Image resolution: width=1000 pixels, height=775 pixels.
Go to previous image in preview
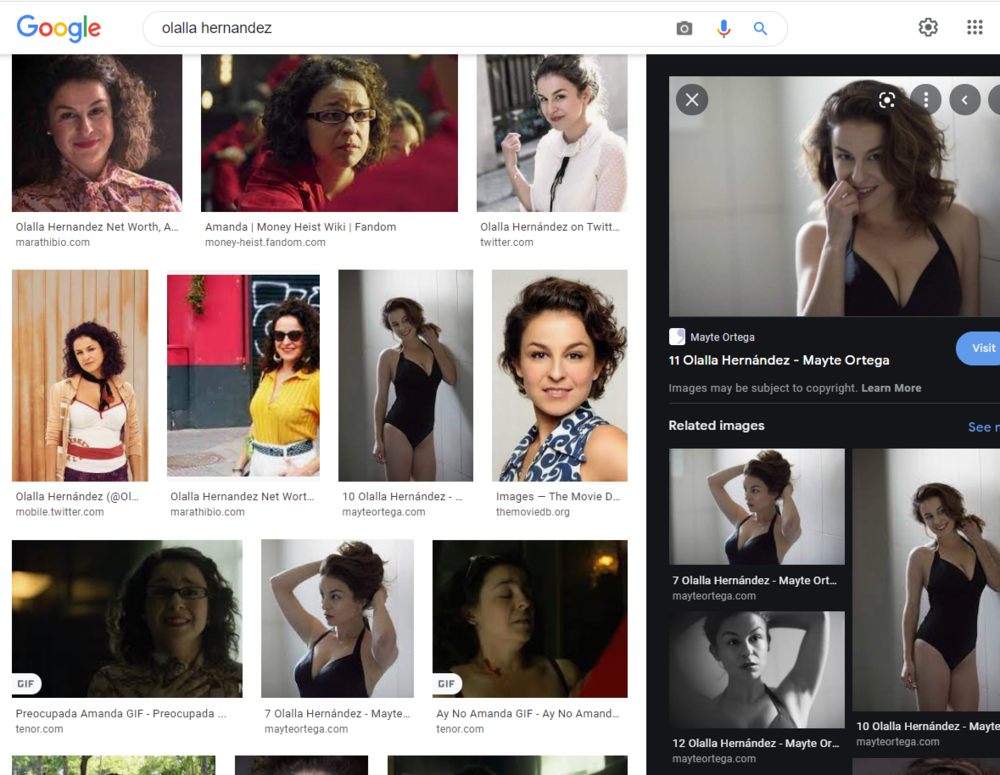coord(964,99)
